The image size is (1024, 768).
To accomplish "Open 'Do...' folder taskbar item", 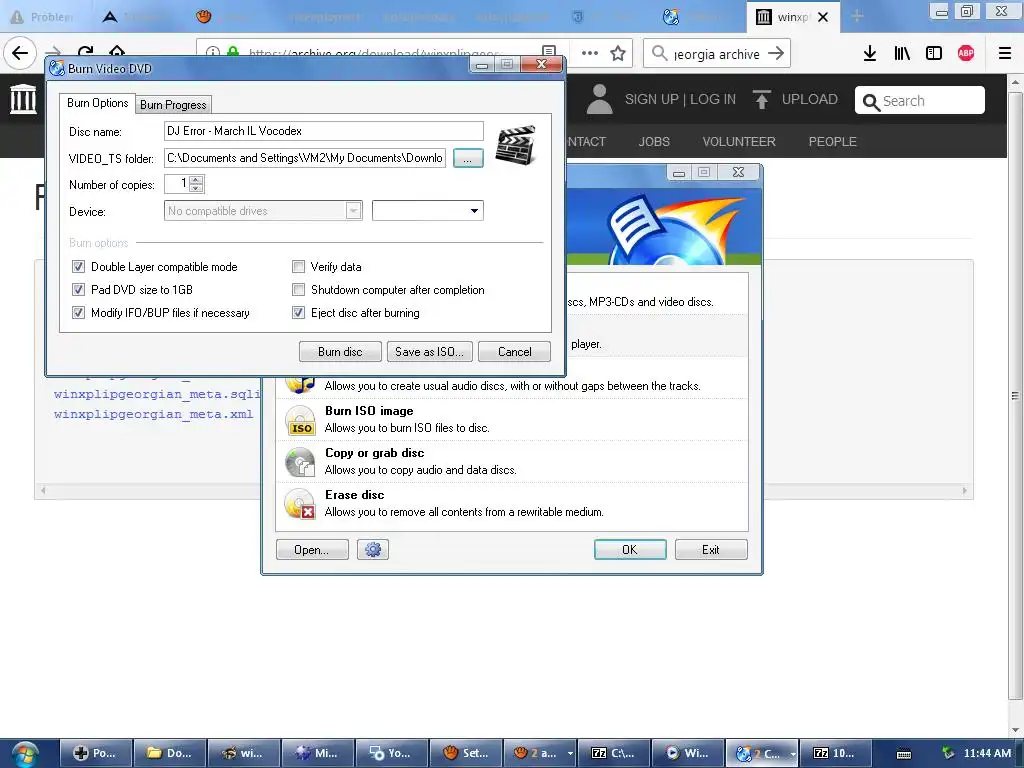I will point(170,753).
